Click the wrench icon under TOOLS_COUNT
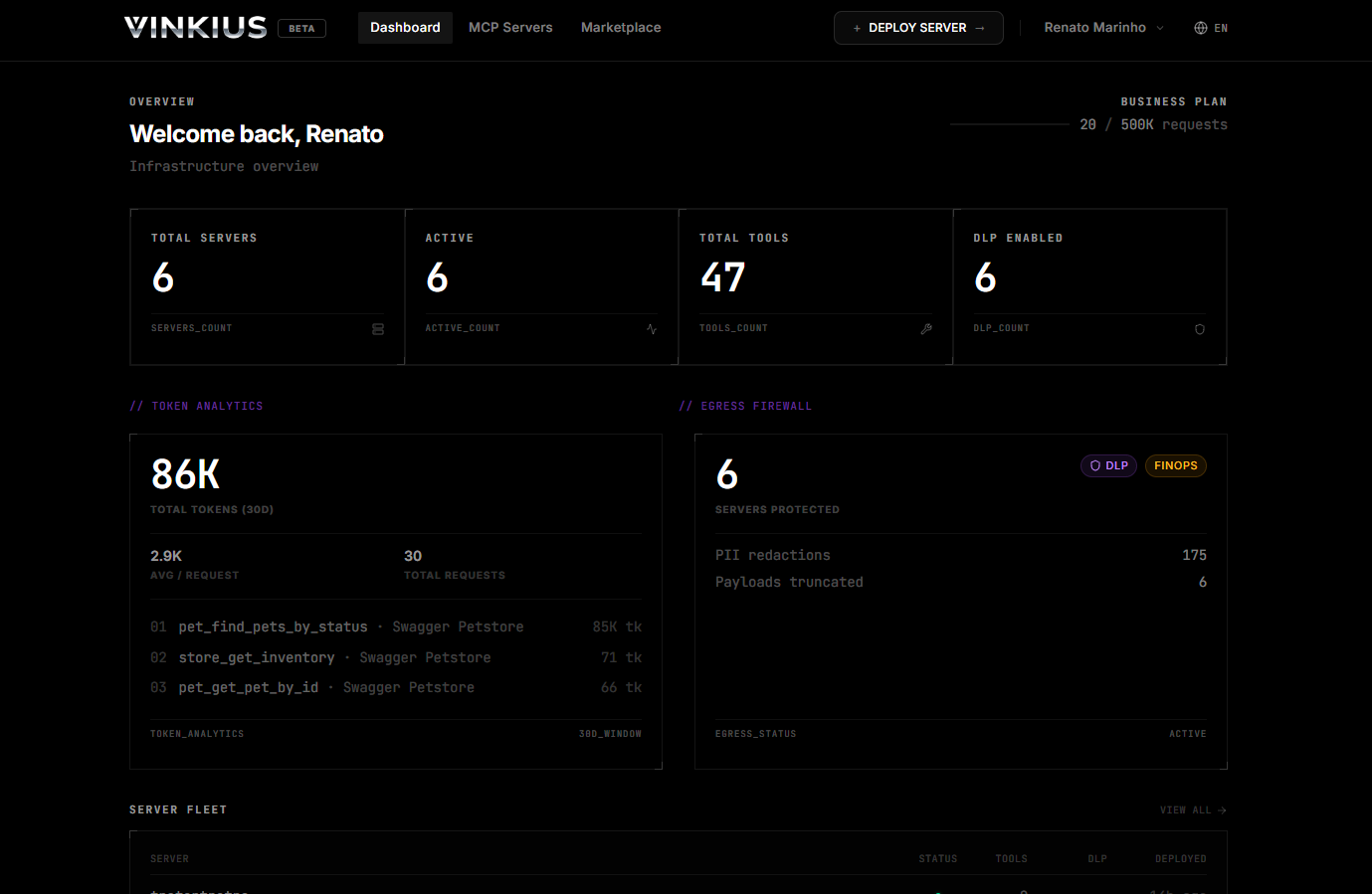The width and height of the screenshot is (1372, 894). pos(926,328)
